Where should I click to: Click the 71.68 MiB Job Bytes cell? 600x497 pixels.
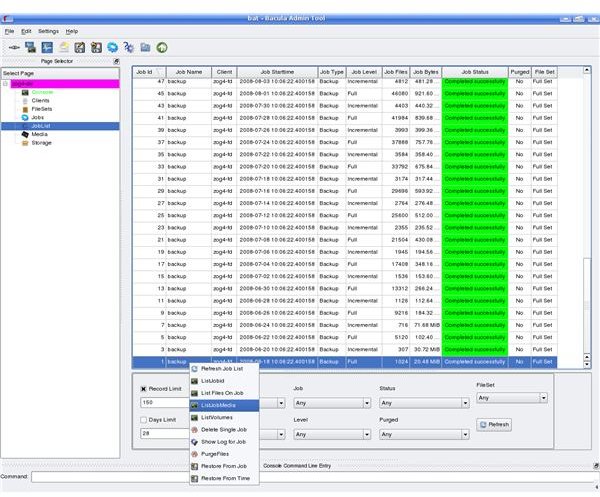(x=426, y=325)
